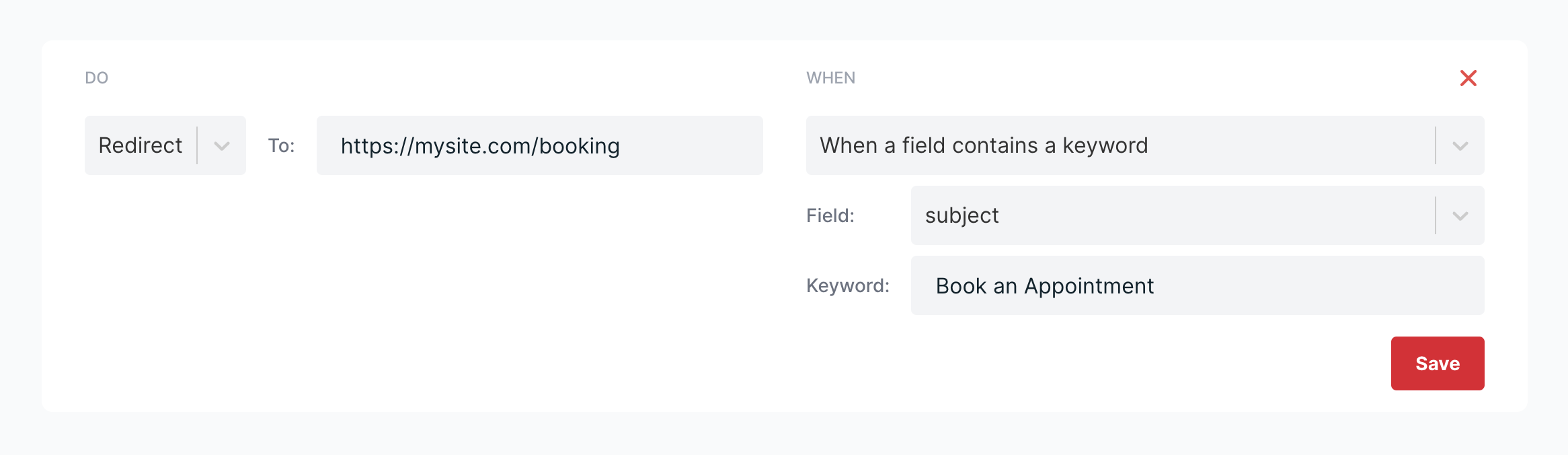The height and width of the screenshot is (455, 1568).
Task: Click the chevron in the subject selector
Action: click(x=1460, y=216)
